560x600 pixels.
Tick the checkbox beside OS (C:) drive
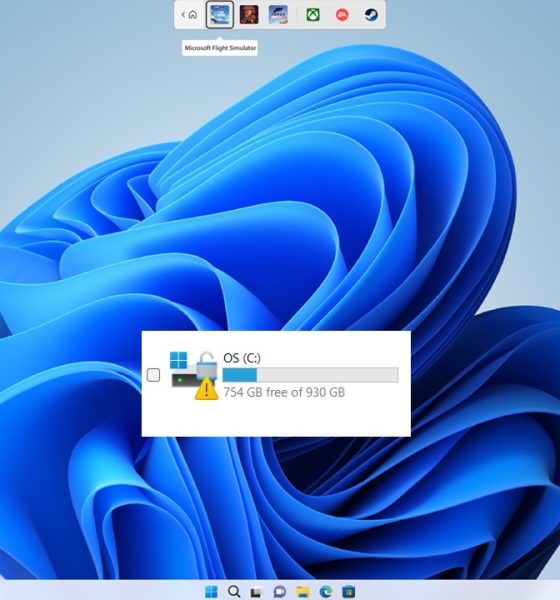(x=153, y=375)
